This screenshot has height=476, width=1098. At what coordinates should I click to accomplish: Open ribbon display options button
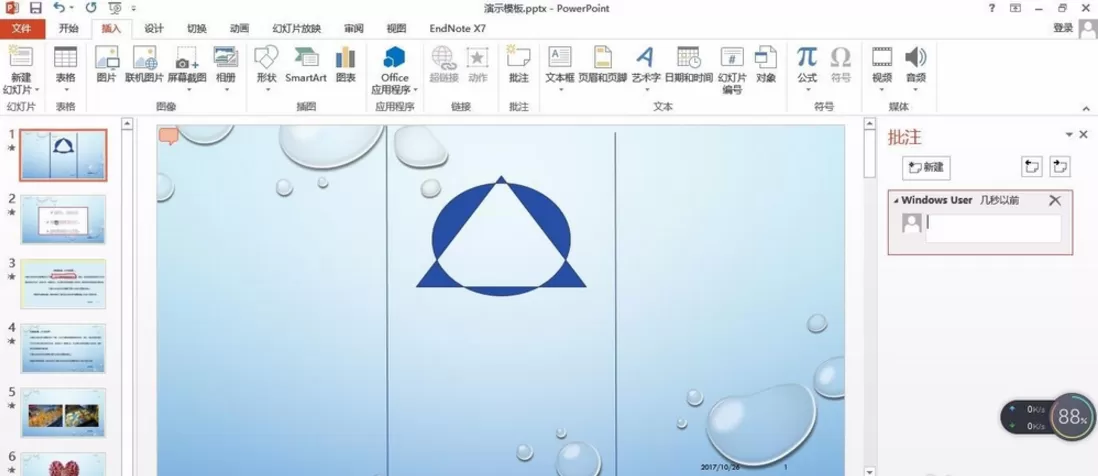coord(1015,8)
